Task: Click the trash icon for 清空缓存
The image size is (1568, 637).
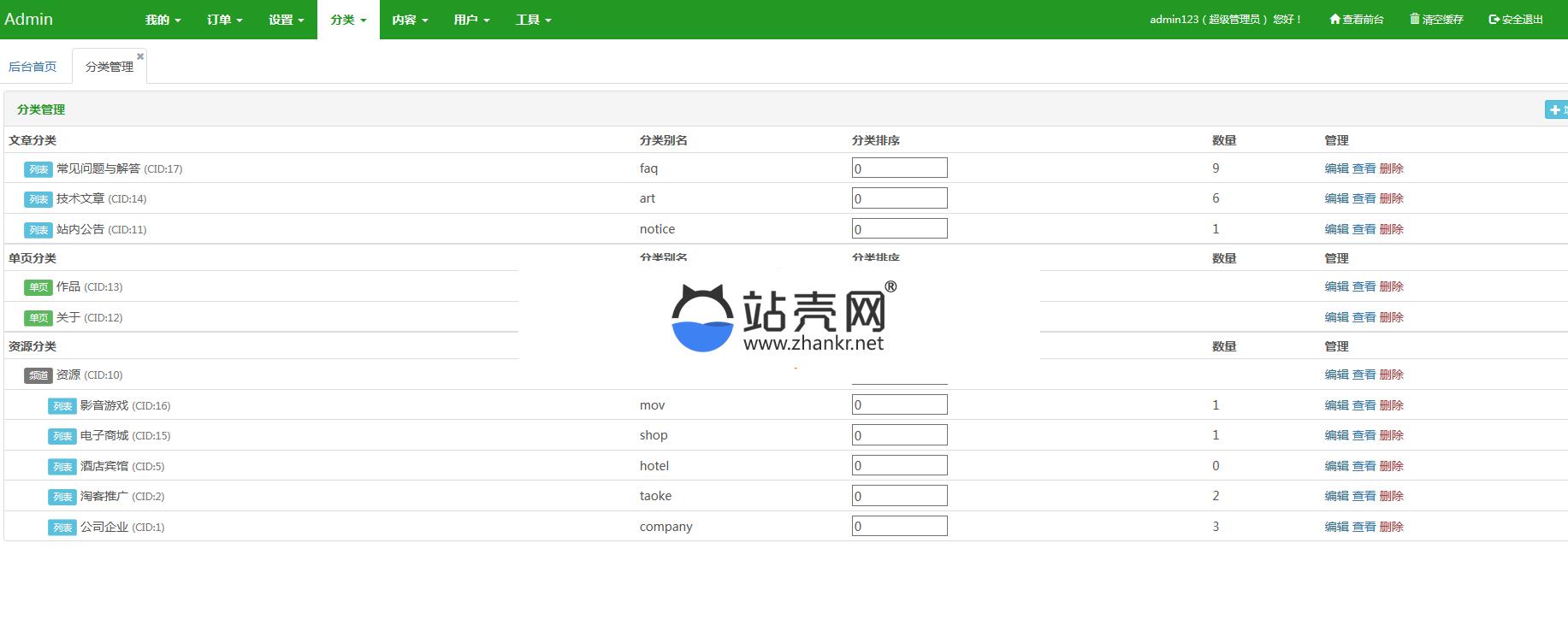Action: [1415, 20]
